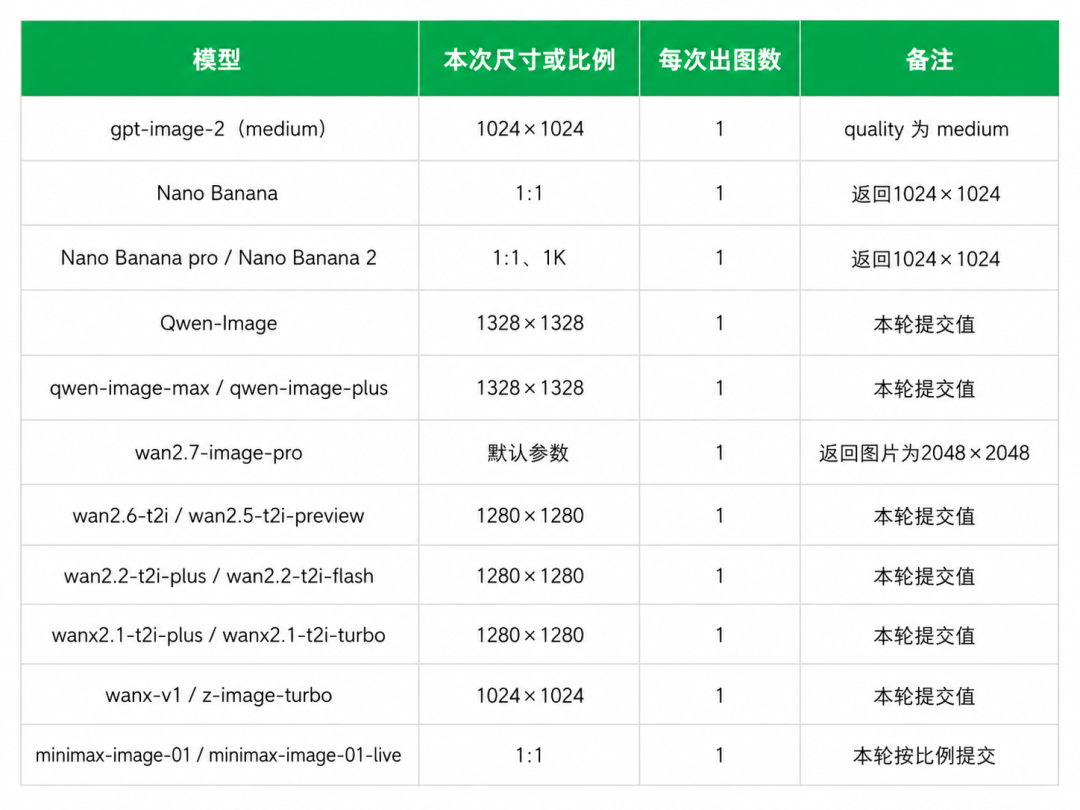The width and height of the screenshot is (1080, 810).
Task: Select the Qwen-Image model cell
Action: [218, 323]
